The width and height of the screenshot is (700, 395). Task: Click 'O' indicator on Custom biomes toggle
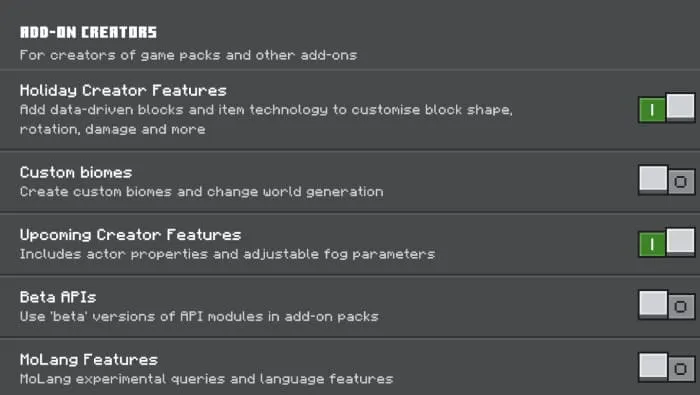(x=681, y=182)
